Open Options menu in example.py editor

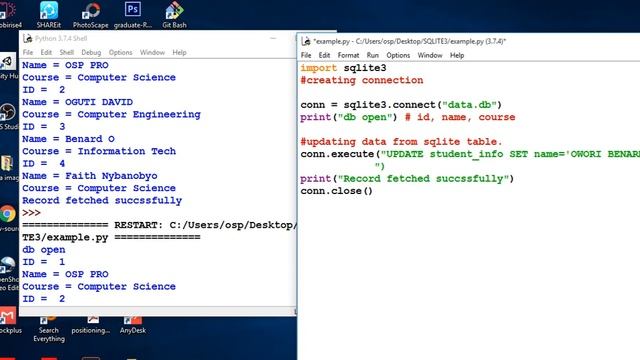click(398, 55)
